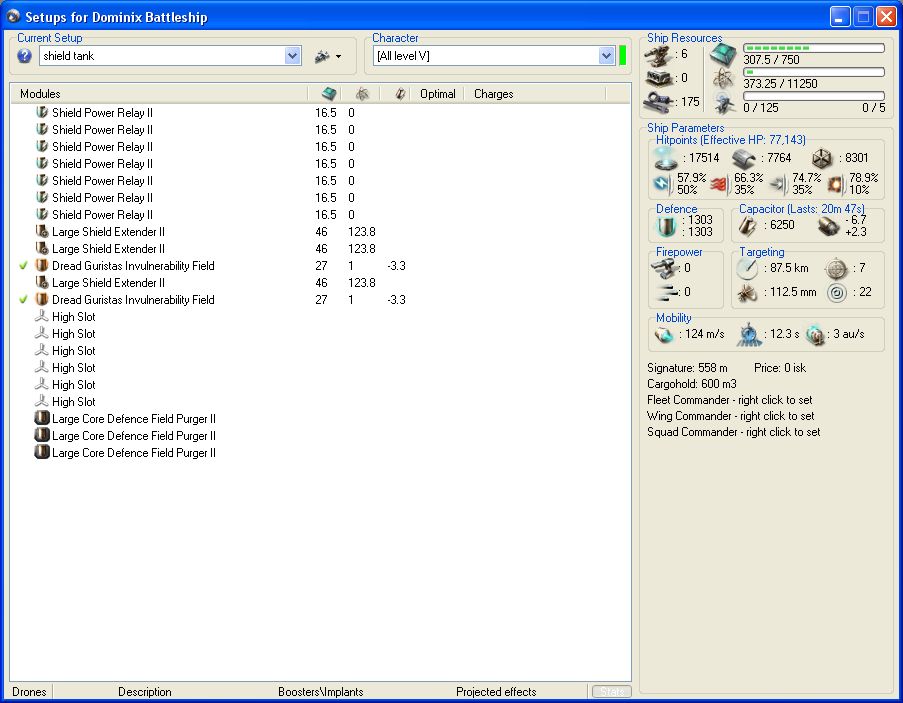This screenshot has width=903, height=703.
Task: Select the first Shield Power Relay II row
Action: pos(320,113)
